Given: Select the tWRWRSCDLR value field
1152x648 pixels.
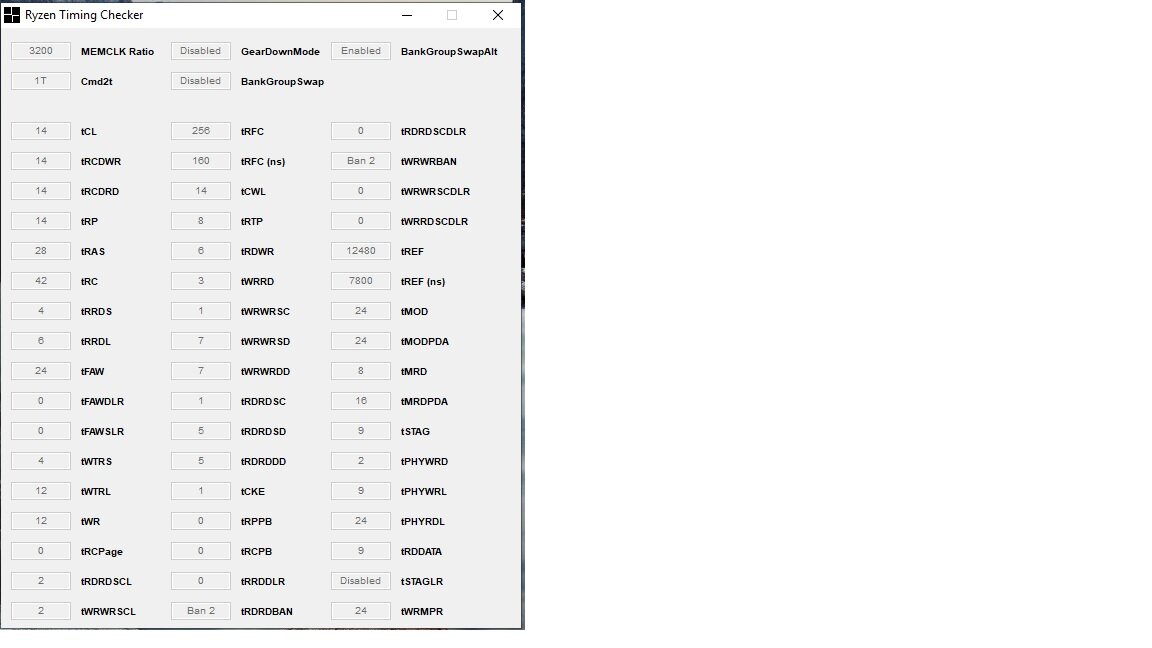Looking at the screenshot, I should pyautogui.click(x=361, y=191).
